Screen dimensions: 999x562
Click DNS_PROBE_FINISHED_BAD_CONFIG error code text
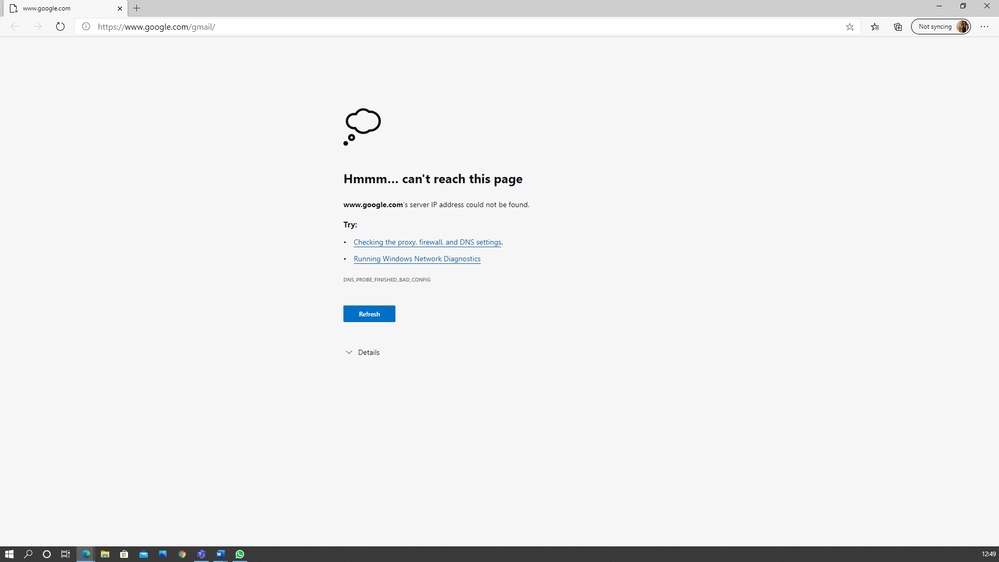tap(387, 280)
